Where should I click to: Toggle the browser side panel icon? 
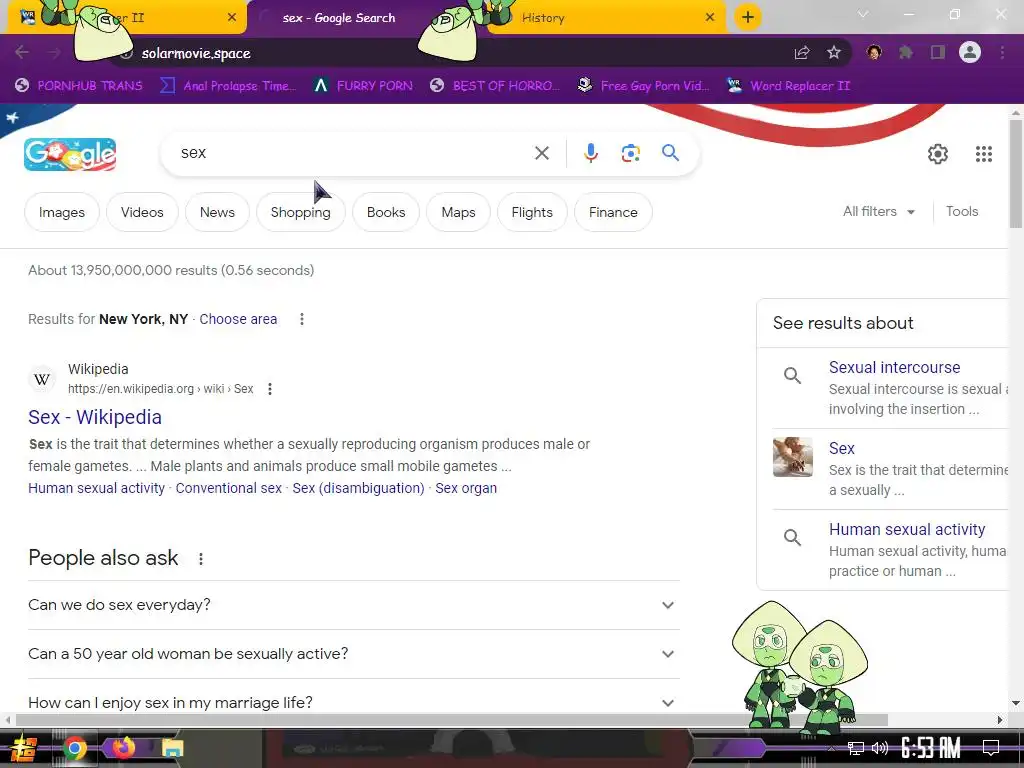pyautogui.click(x=938, y=53)
